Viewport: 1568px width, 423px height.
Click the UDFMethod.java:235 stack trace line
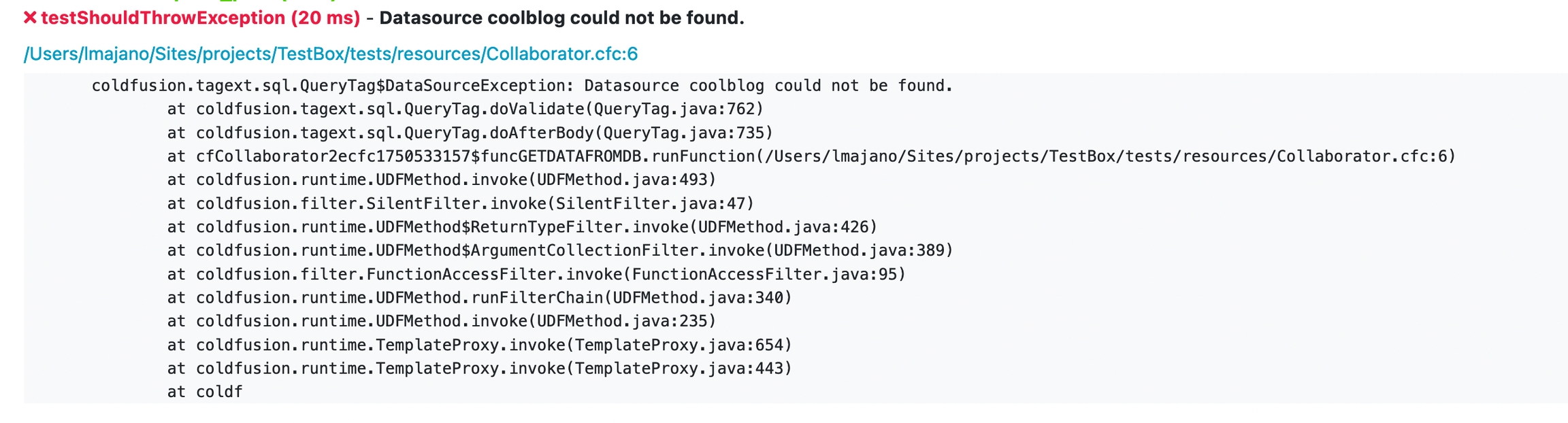[442, 321]
